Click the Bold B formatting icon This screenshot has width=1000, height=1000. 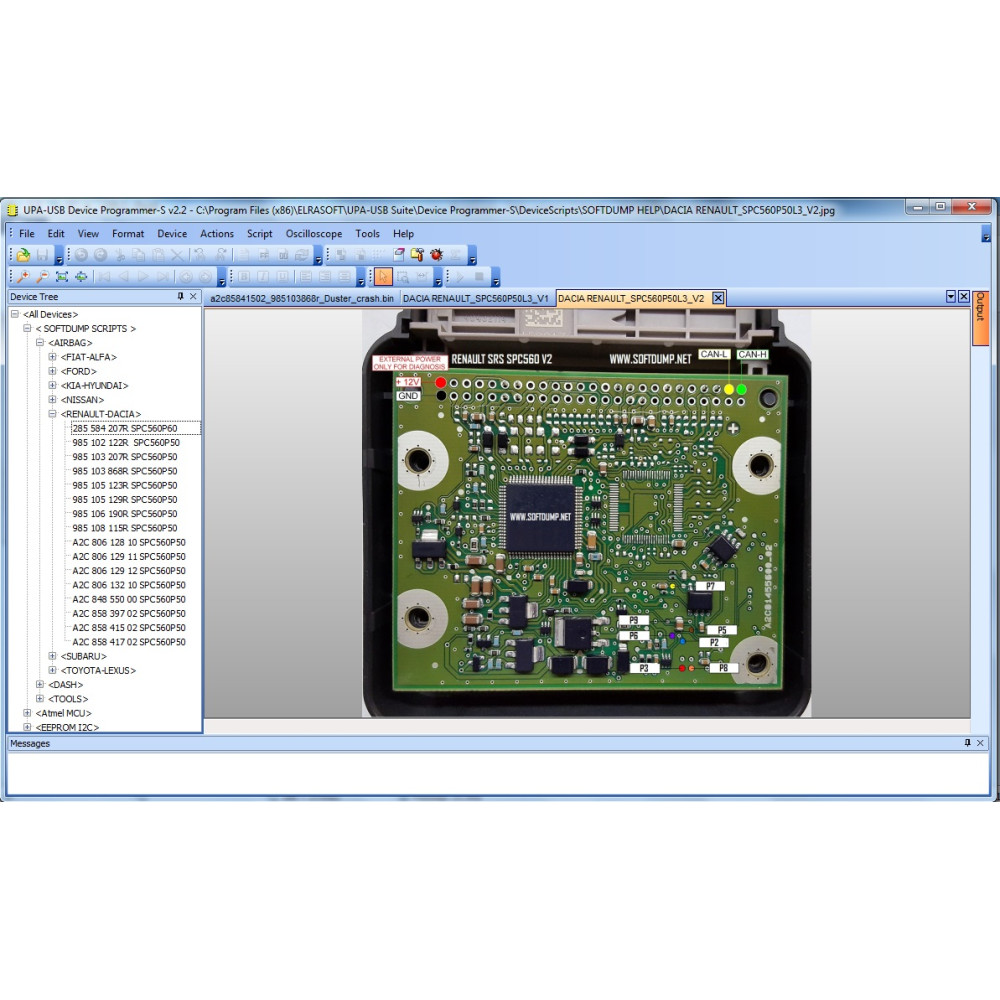tap(244, 276)
